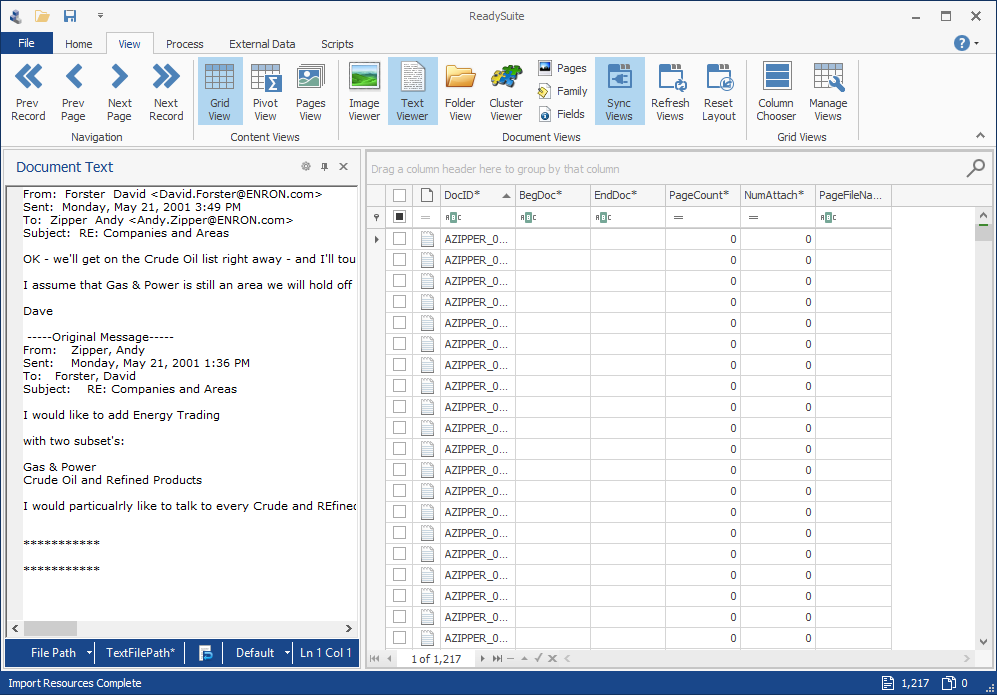Select the View ribbon tab
This screenshot has width=997, height=695.
point(129,44)
